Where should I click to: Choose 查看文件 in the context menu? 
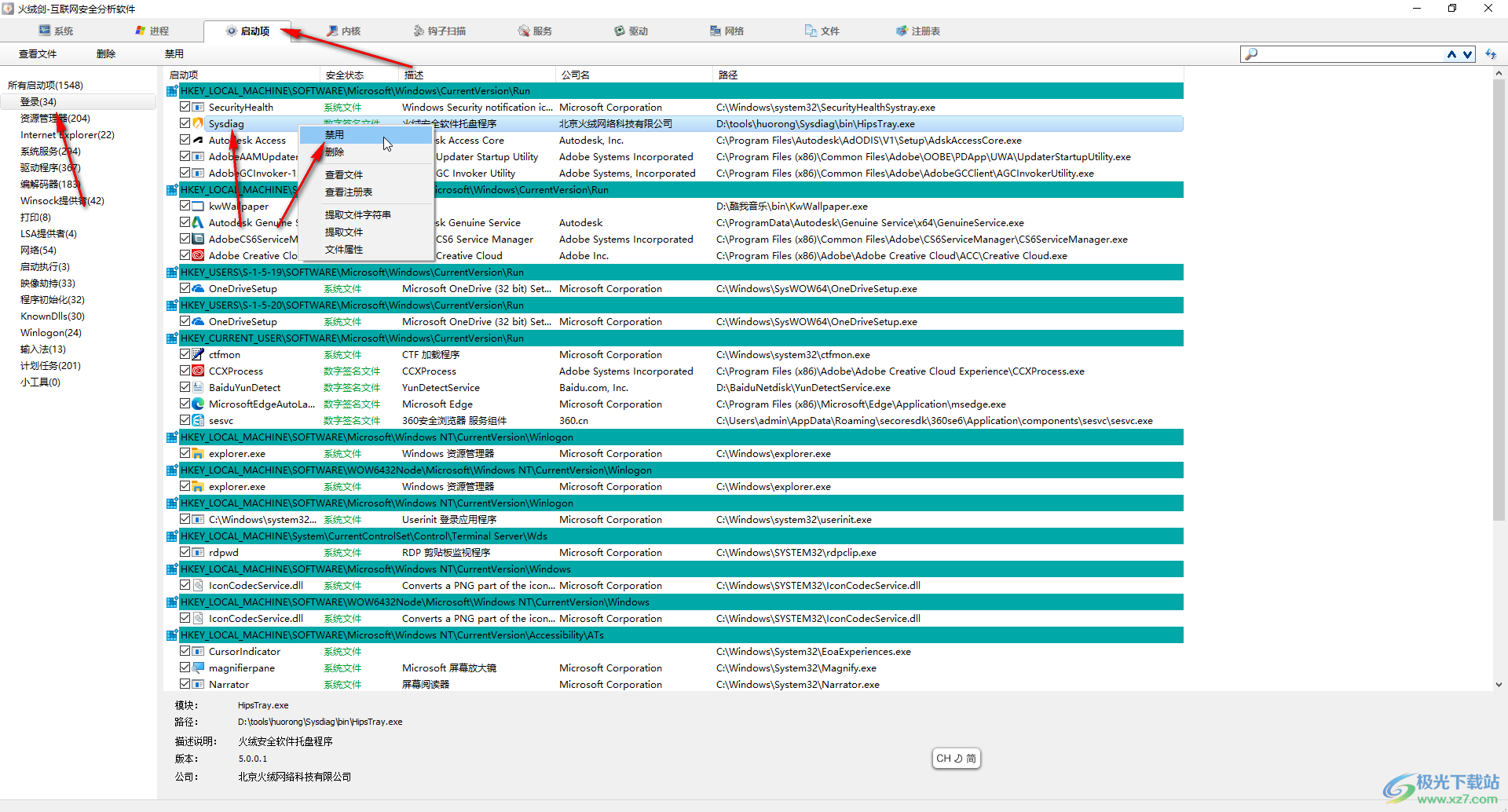[365, 175]
